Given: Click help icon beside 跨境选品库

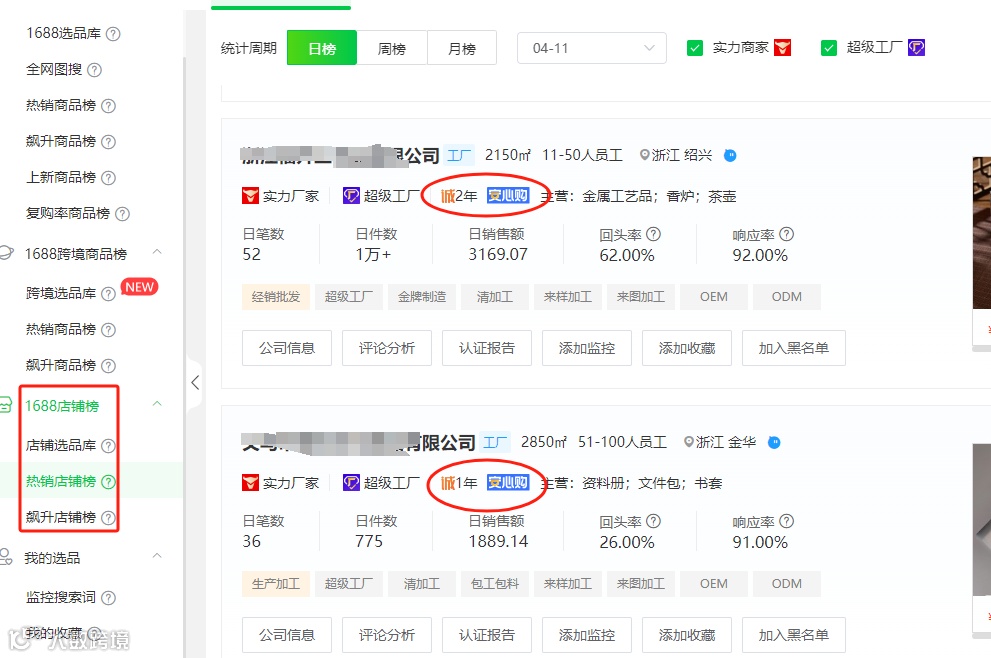Looking at the screenshot, I should (108, 294).
